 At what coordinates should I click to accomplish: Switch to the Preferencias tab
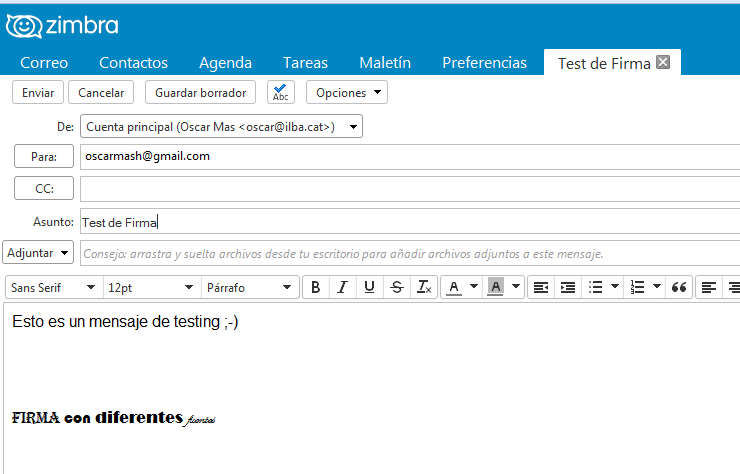click(484, 62)
